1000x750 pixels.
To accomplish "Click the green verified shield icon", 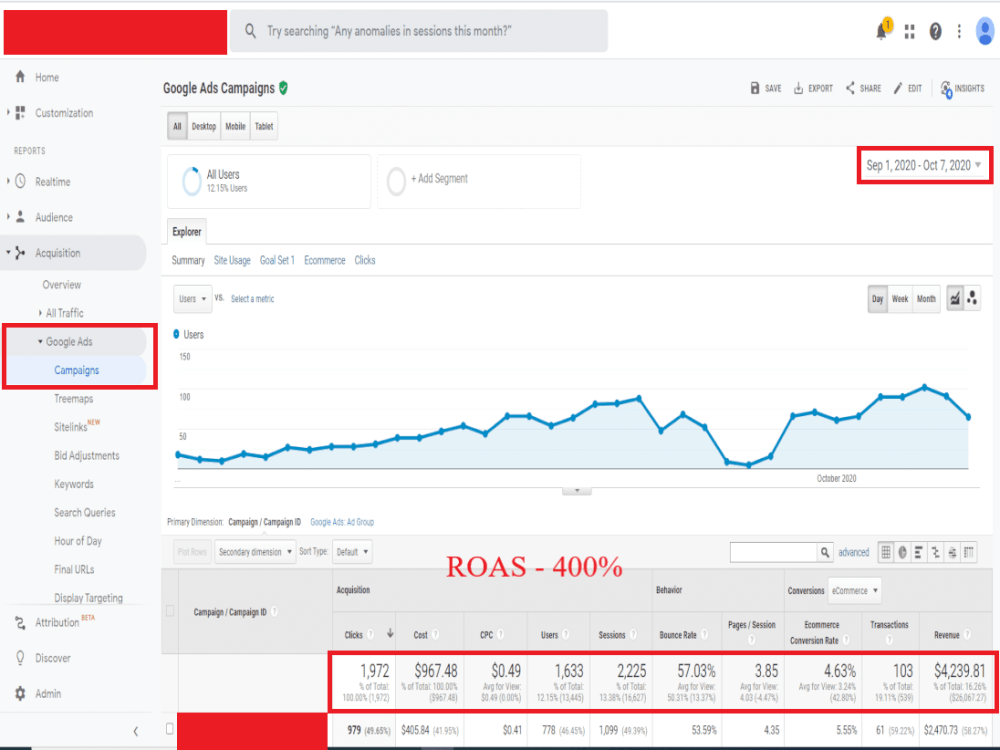I will [283, 88].
